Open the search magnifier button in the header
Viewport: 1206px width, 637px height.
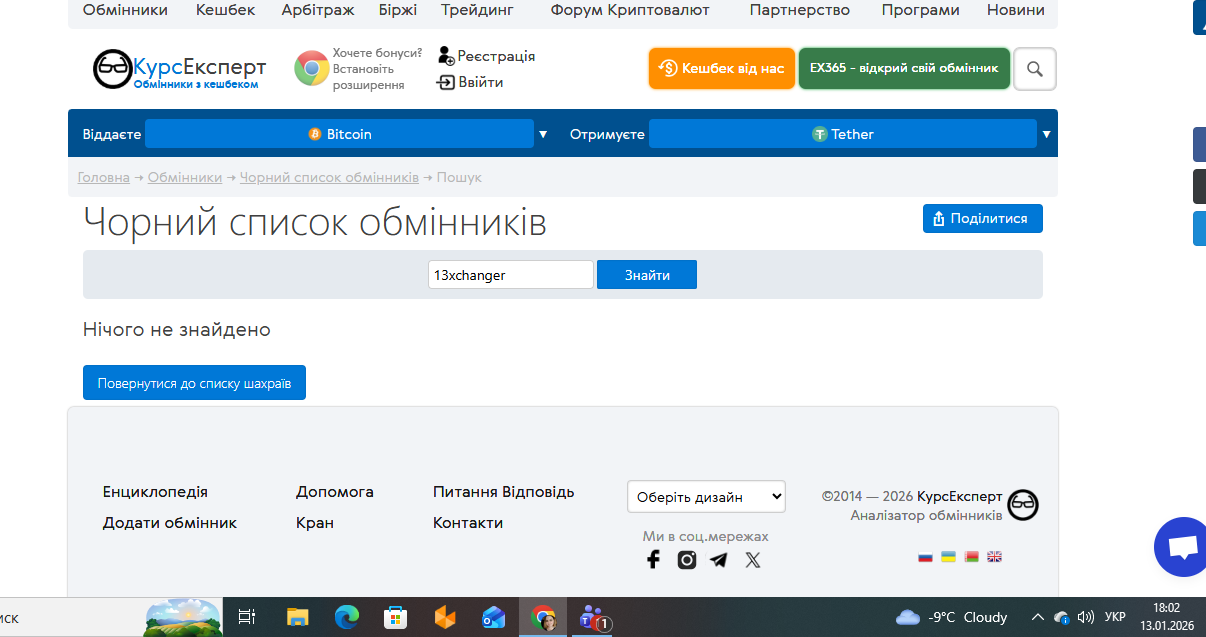click(x=1035, y=69)
